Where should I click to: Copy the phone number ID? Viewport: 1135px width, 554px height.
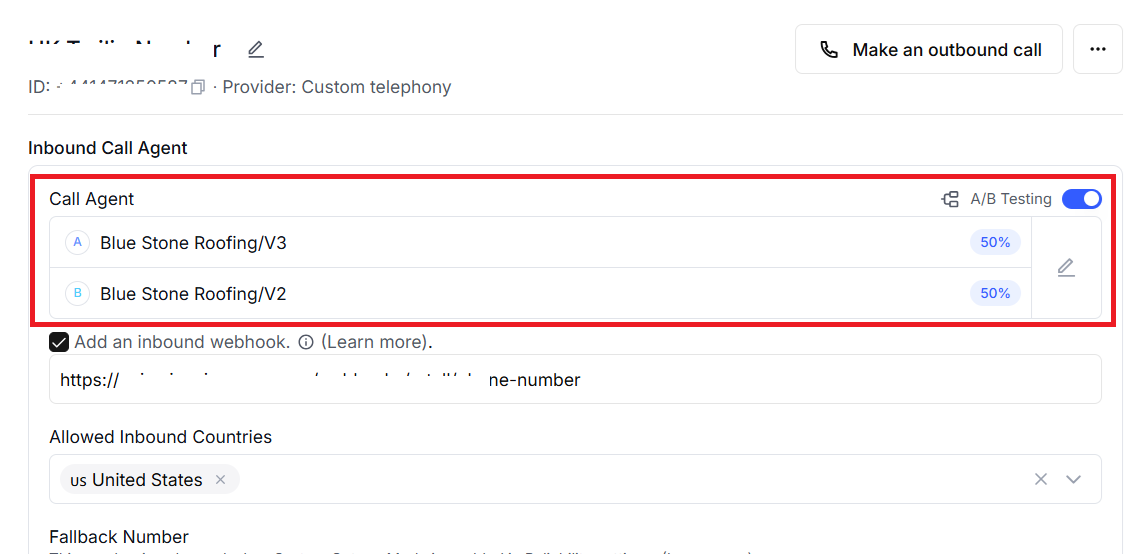click(x=198, y=88)
